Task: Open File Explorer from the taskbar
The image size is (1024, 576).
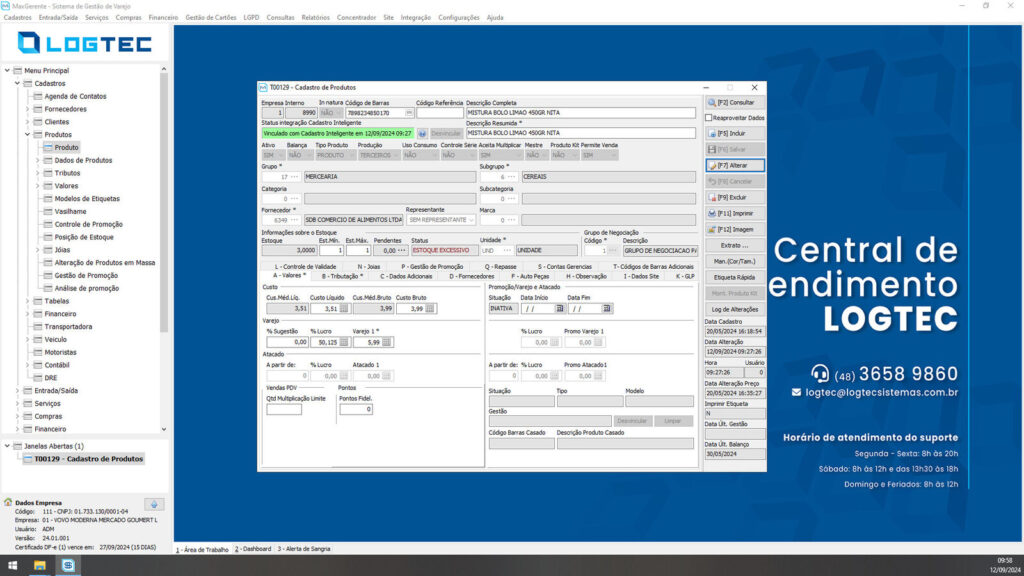Action: [40, 566]
